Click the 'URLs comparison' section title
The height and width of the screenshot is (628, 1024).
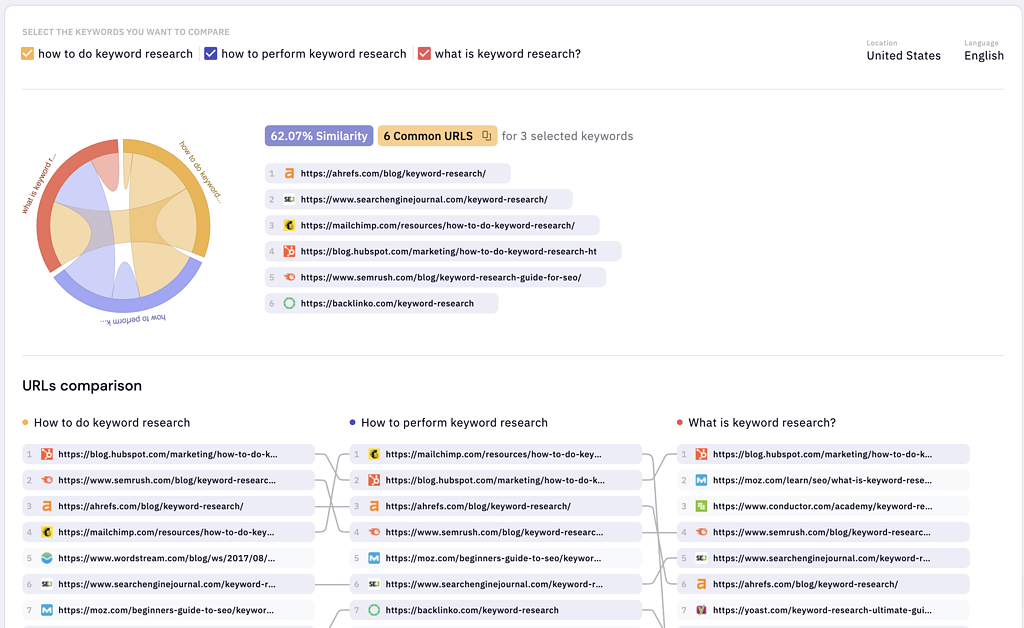tap(82, 386)
